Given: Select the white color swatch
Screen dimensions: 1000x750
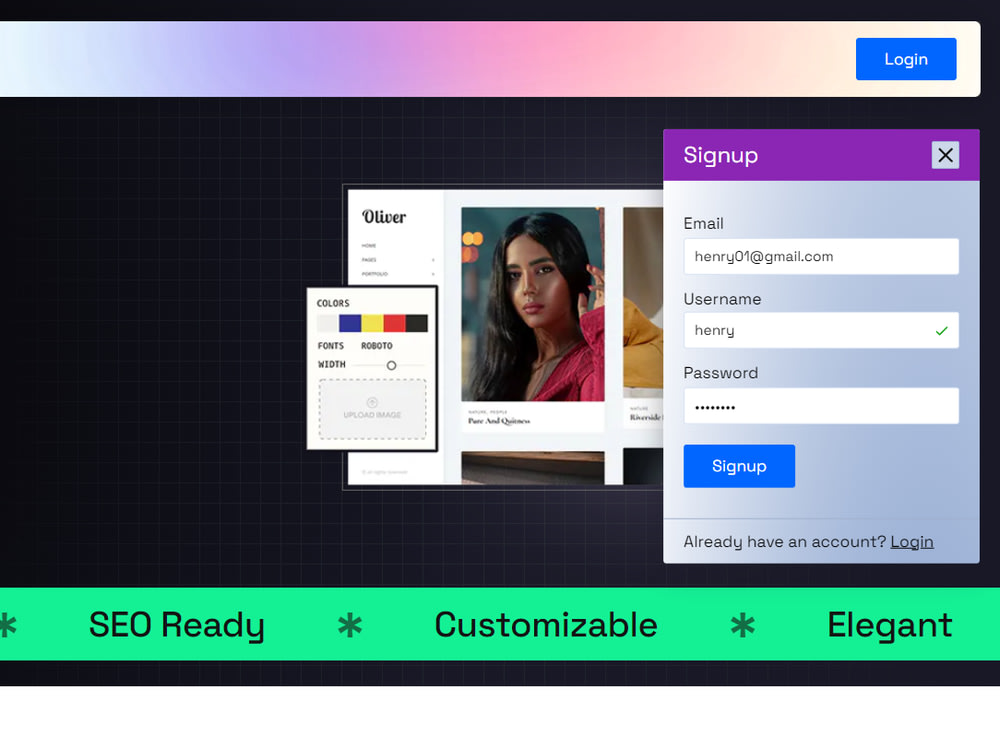Looking at the screenshot, I should click(x=328, y=323).
